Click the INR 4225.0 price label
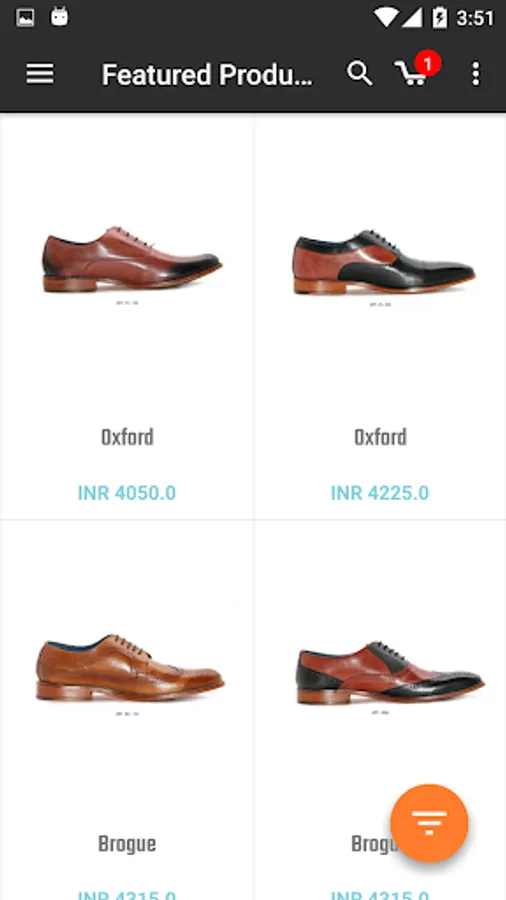The height and width of the screenshot is (900, 506). click(x=380, y=493)
